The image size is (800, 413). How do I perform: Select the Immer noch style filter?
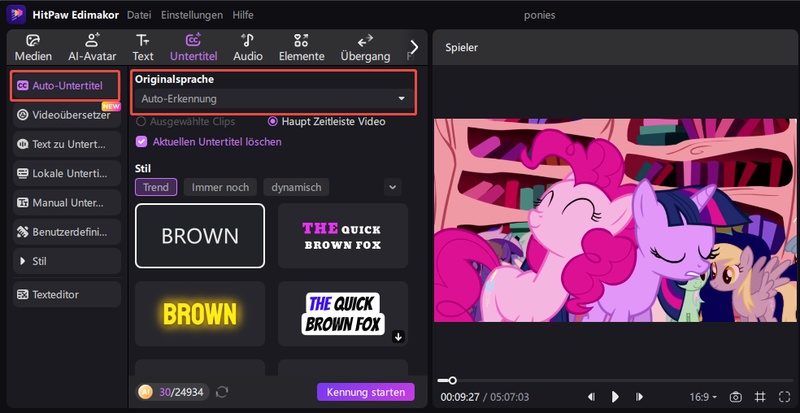[220, 187]
